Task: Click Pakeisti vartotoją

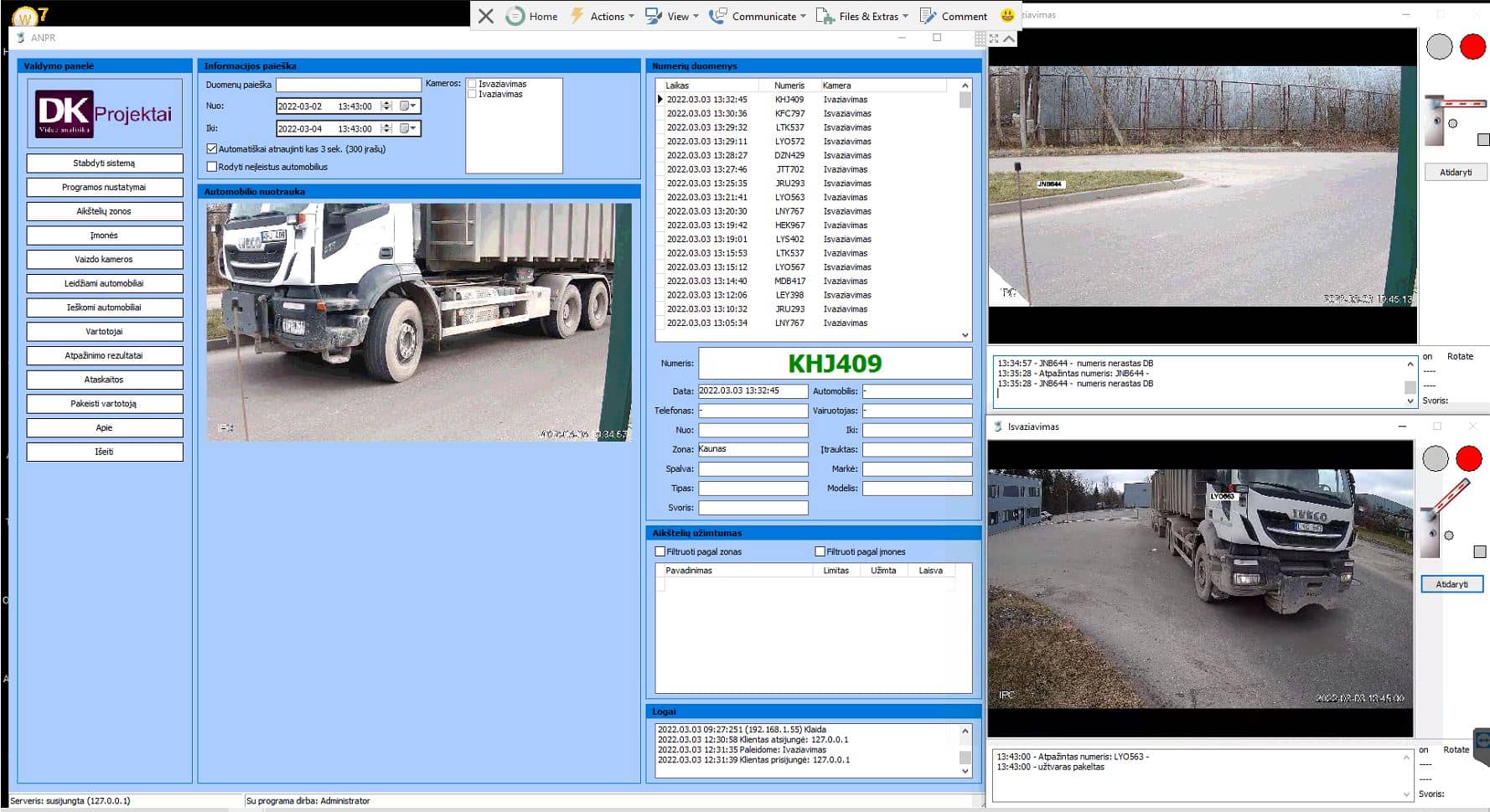Action: 105,404
